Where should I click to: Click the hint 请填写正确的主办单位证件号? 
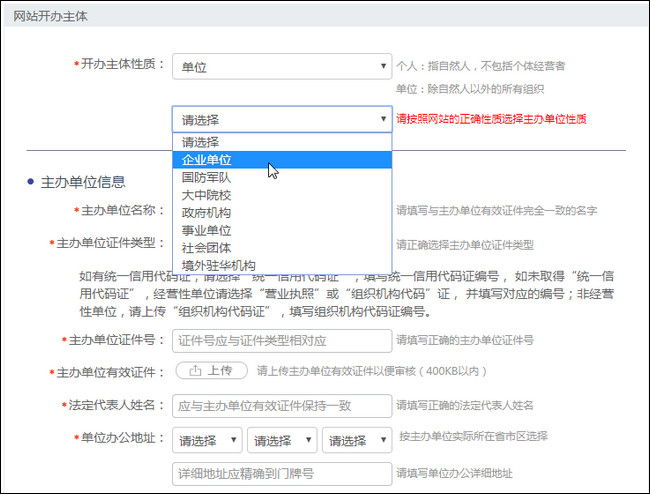point(465,340)
